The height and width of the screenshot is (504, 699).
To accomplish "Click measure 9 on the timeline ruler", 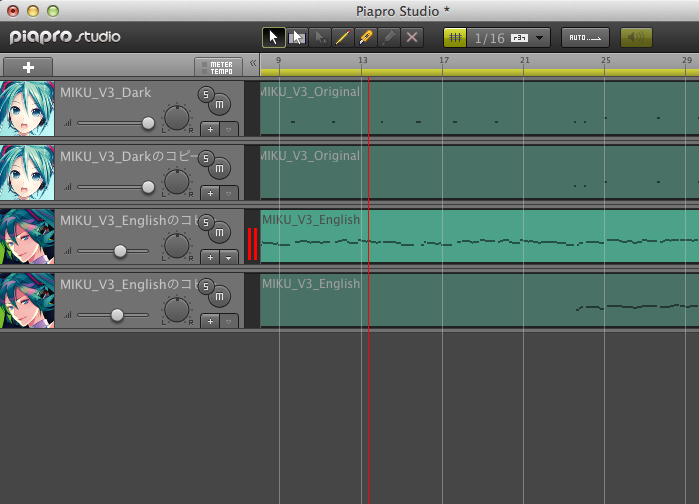I will 279,60.
